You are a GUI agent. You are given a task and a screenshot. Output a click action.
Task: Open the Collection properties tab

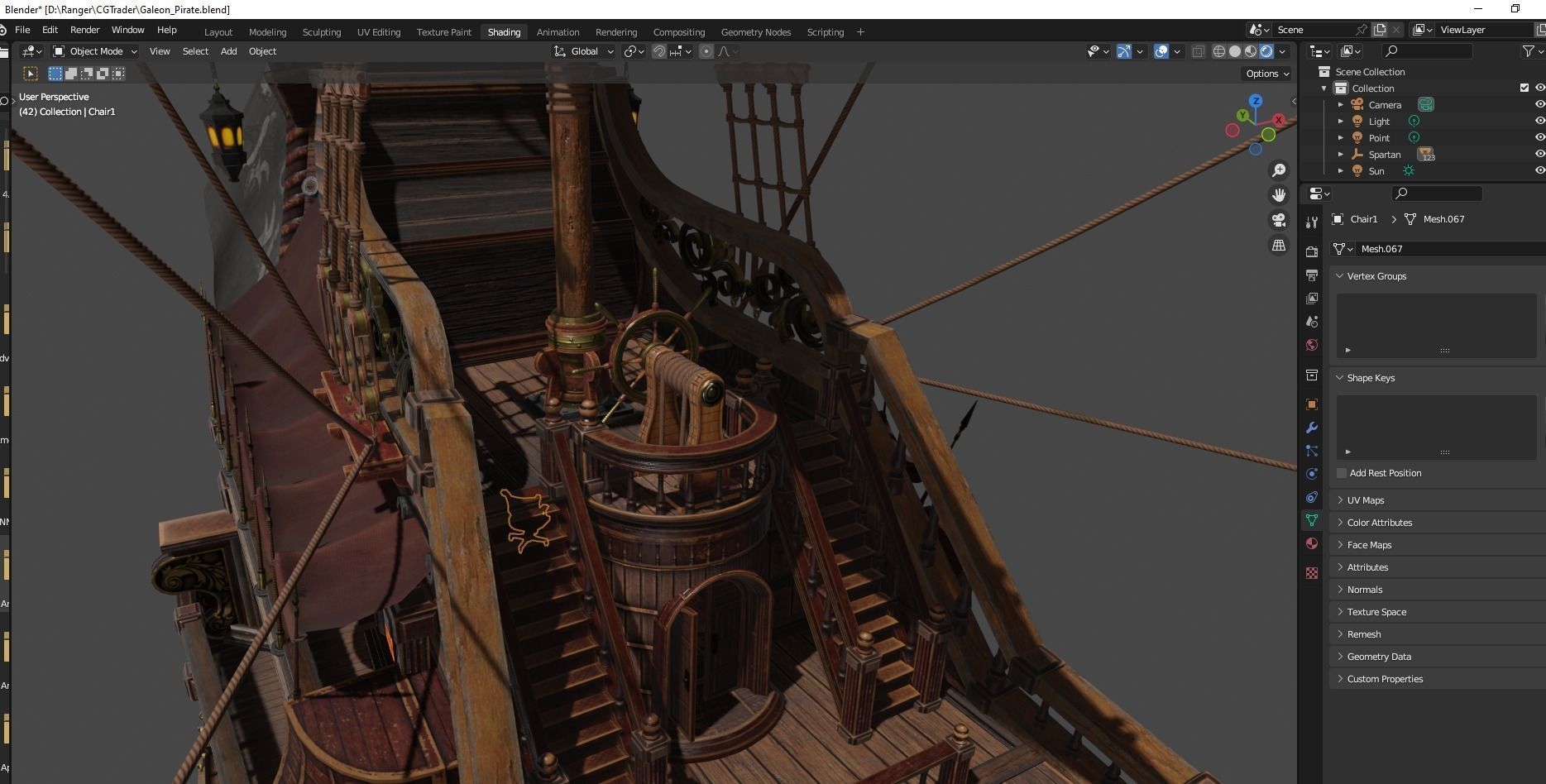click(1312, 375)
